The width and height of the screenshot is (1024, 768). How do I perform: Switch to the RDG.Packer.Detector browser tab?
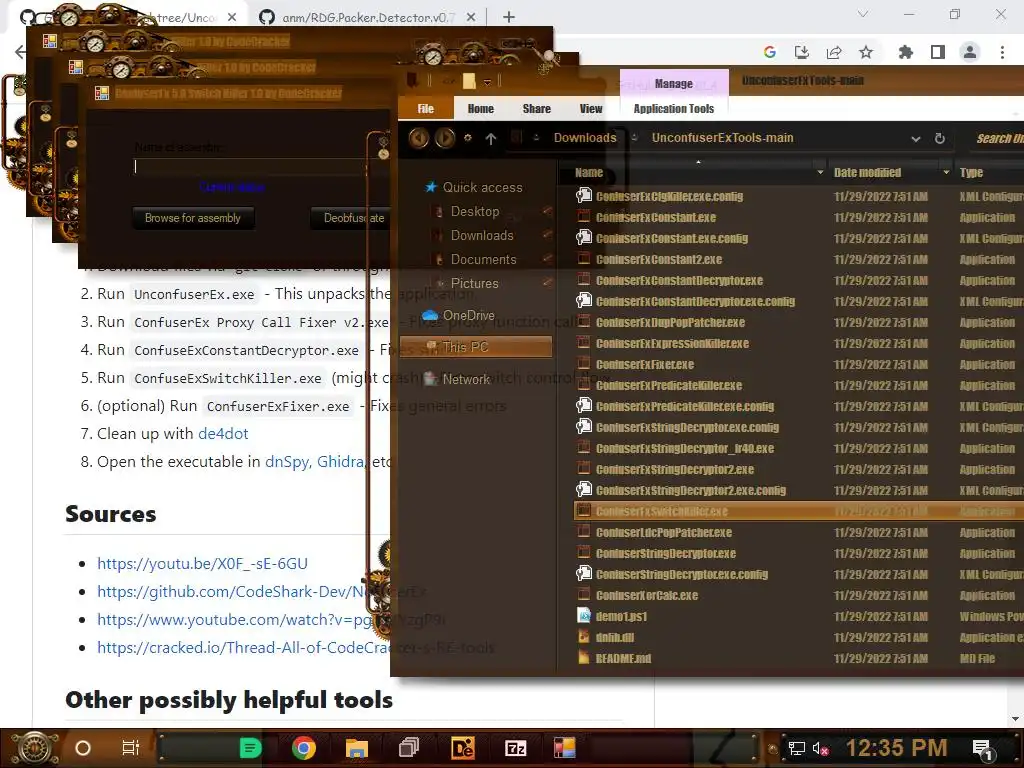[x=368, y=18]
